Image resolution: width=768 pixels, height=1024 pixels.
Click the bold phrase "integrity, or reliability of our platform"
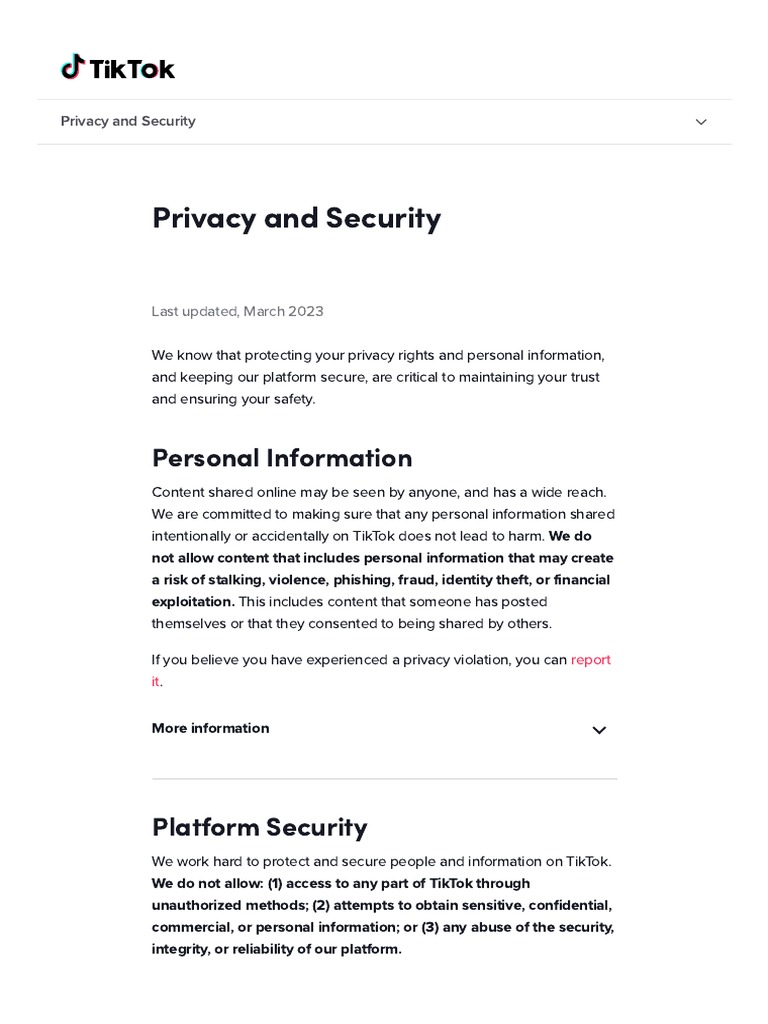click(276, 949)
